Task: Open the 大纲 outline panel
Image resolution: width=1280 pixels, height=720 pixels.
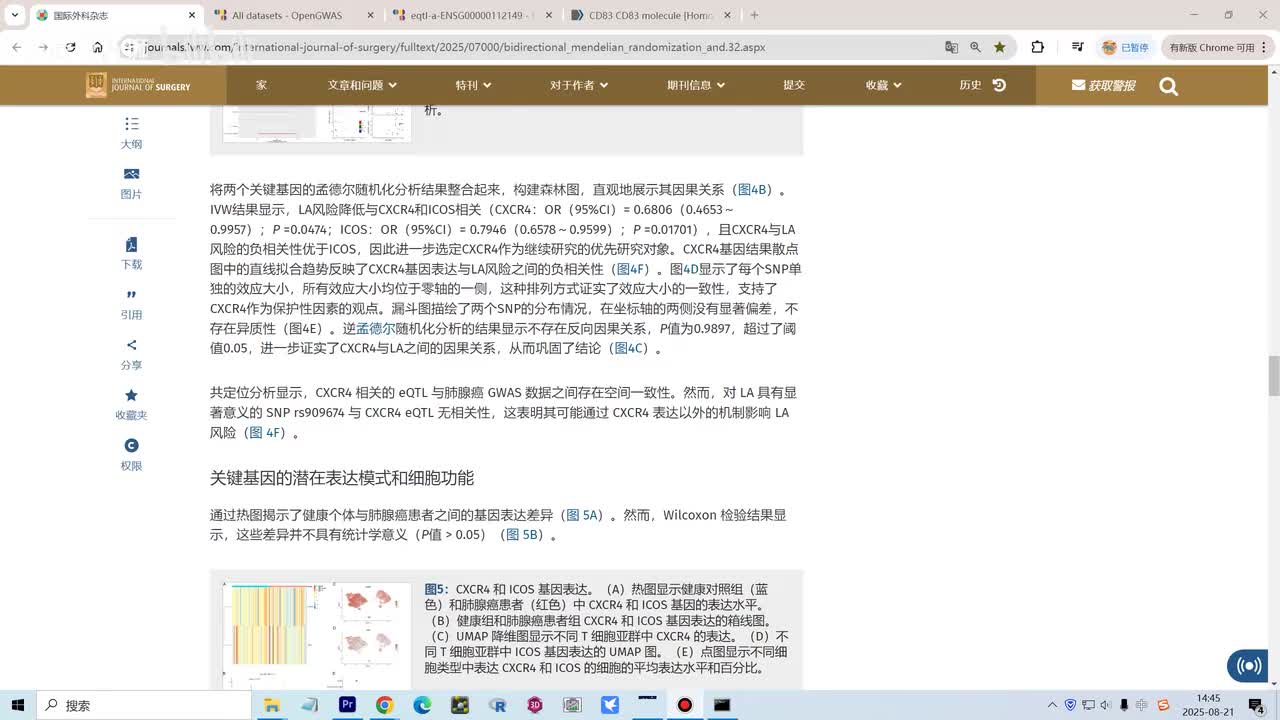Action: point(131,132)
